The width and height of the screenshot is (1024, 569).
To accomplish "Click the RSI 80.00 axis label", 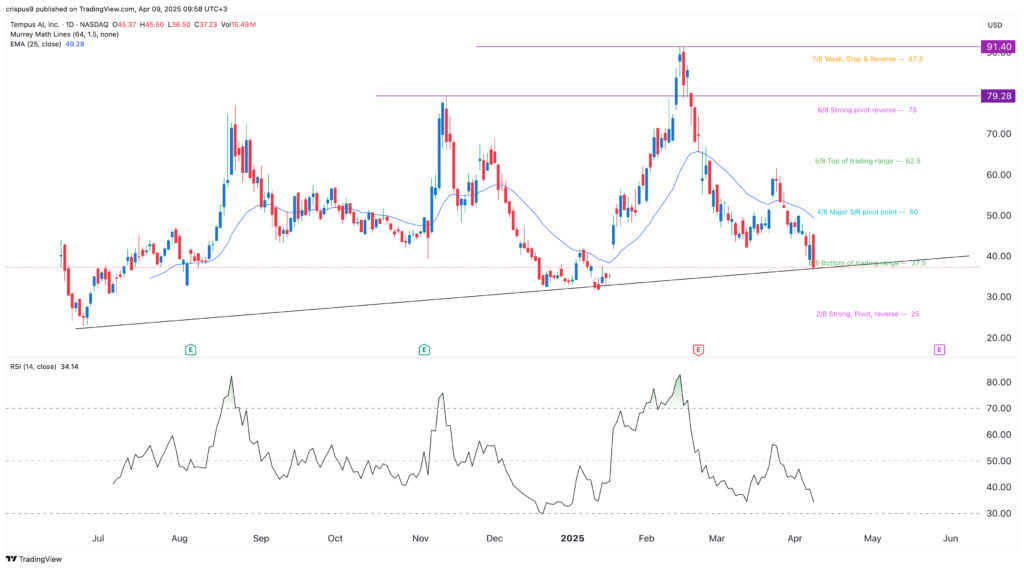I will 999,382.
